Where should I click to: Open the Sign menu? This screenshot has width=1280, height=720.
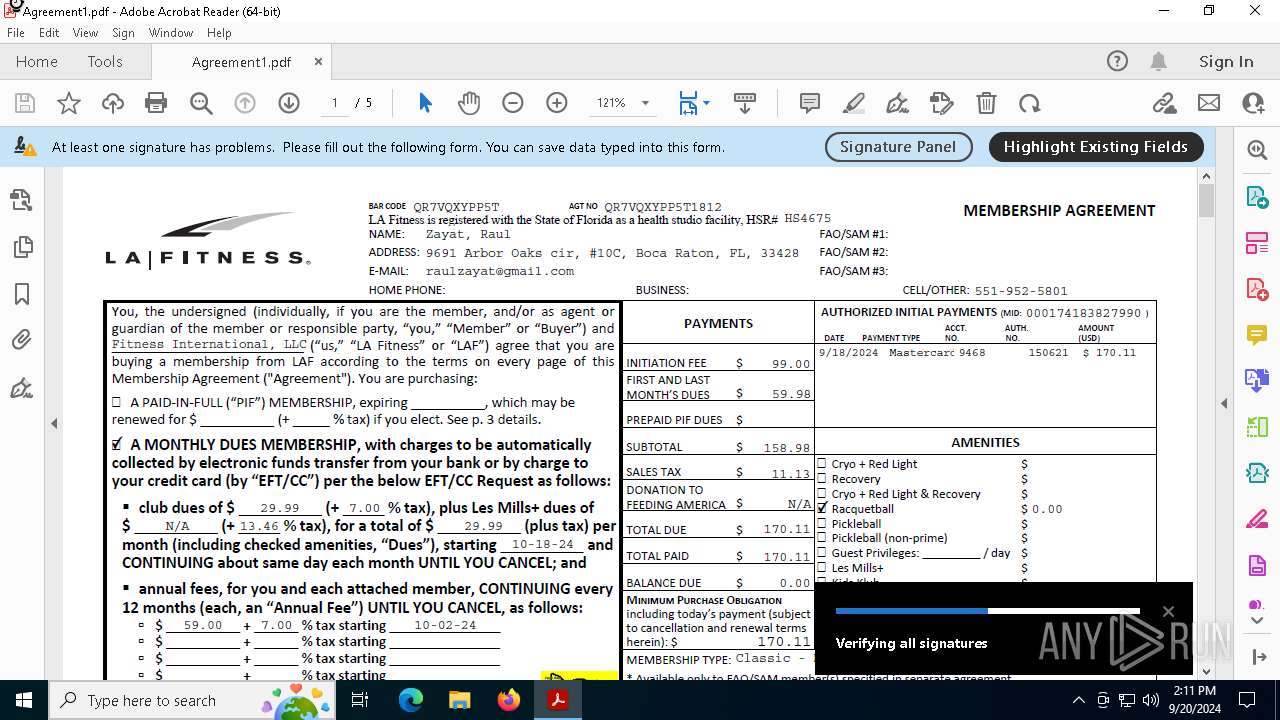(x=123, y=33)
